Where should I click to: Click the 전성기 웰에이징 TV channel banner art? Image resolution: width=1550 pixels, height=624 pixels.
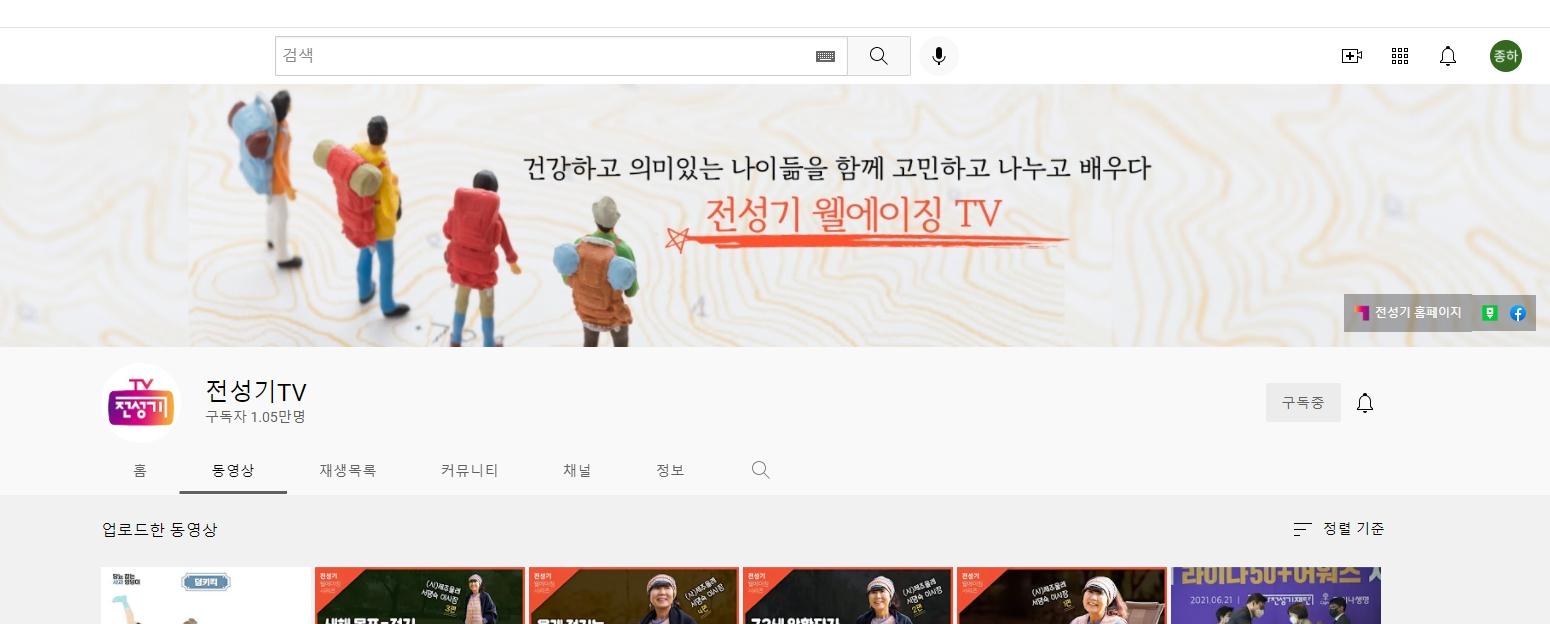(775, 216)
